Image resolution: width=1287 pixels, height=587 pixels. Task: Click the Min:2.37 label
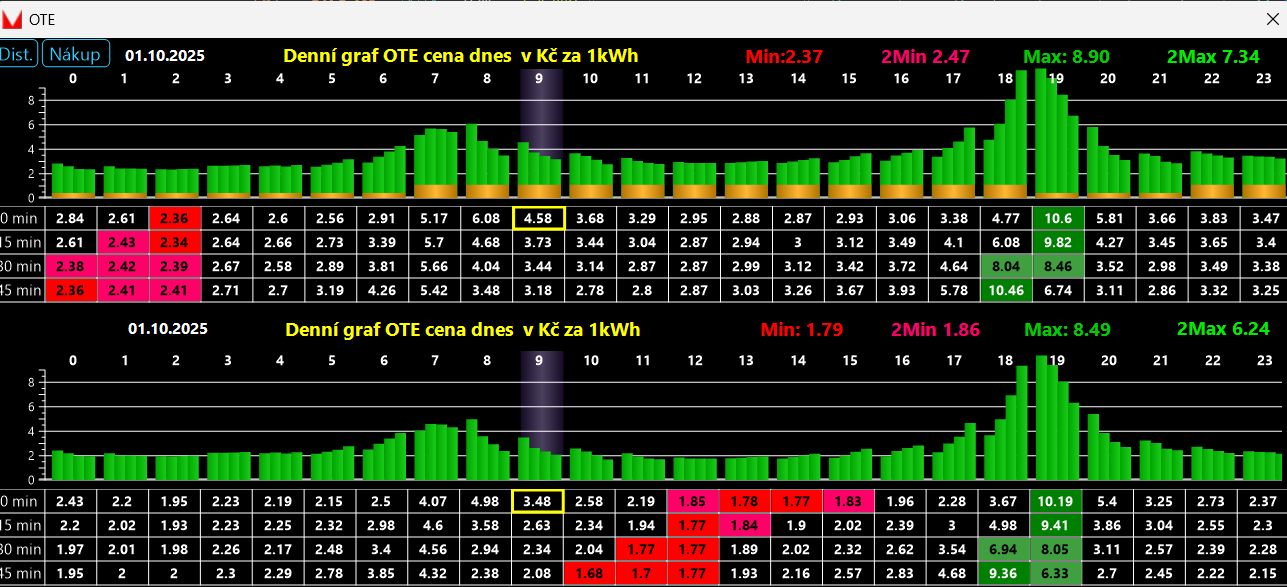coord(784,57)
